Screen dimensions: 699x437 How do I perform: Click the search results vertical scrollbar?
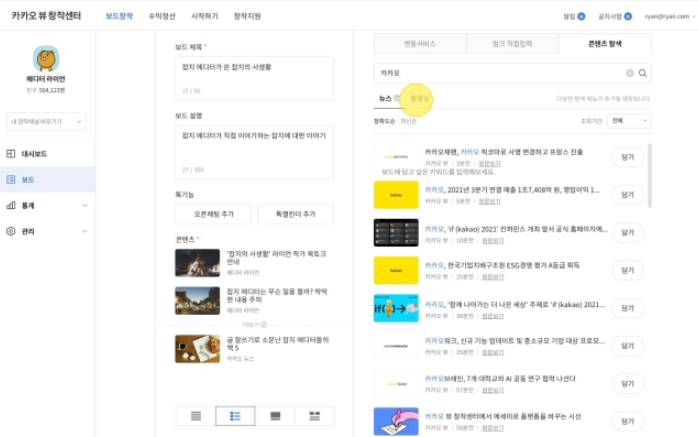coord(650,175)
